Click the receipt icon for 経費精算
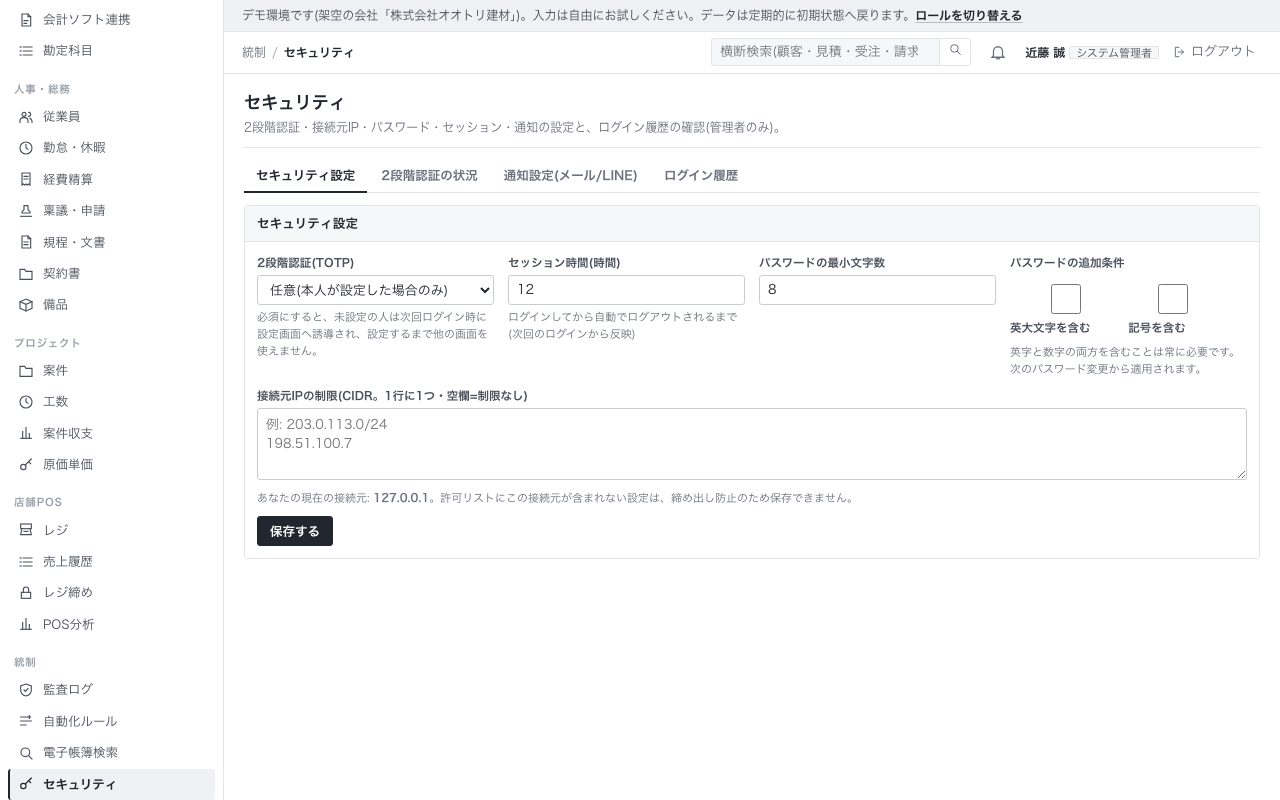Viewport: 1280px width, 800px height. [26, 179]
